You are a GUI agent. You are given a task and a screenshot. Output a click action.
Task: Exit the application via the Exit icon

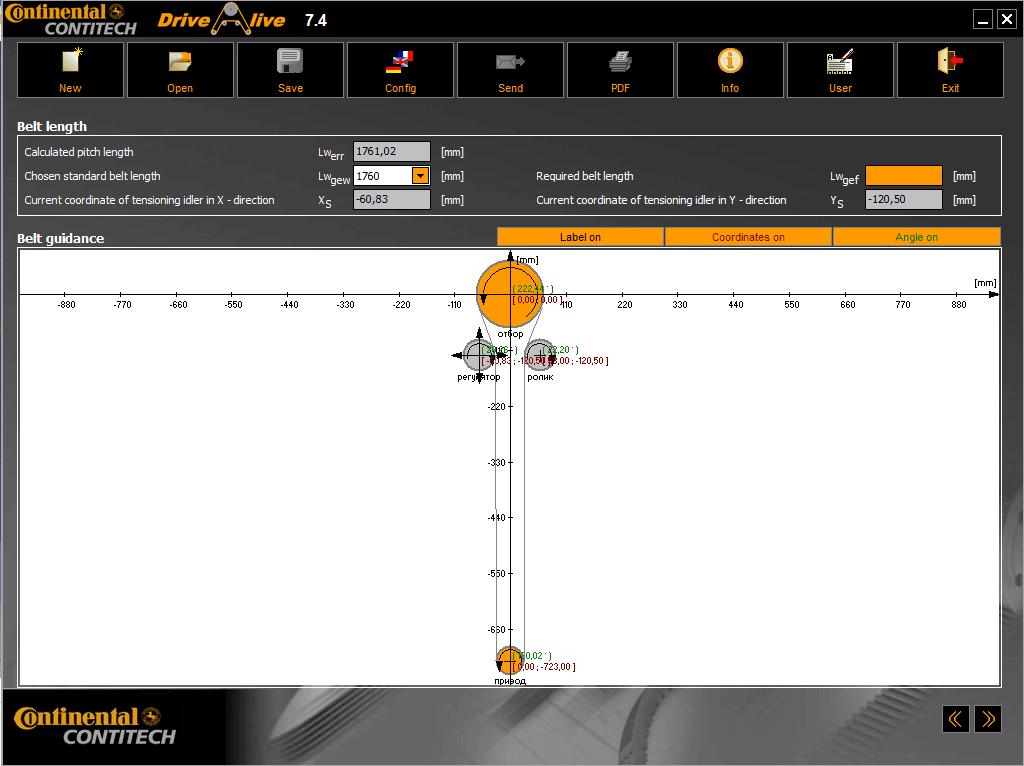pyautogui.click(x=950, y=63)
